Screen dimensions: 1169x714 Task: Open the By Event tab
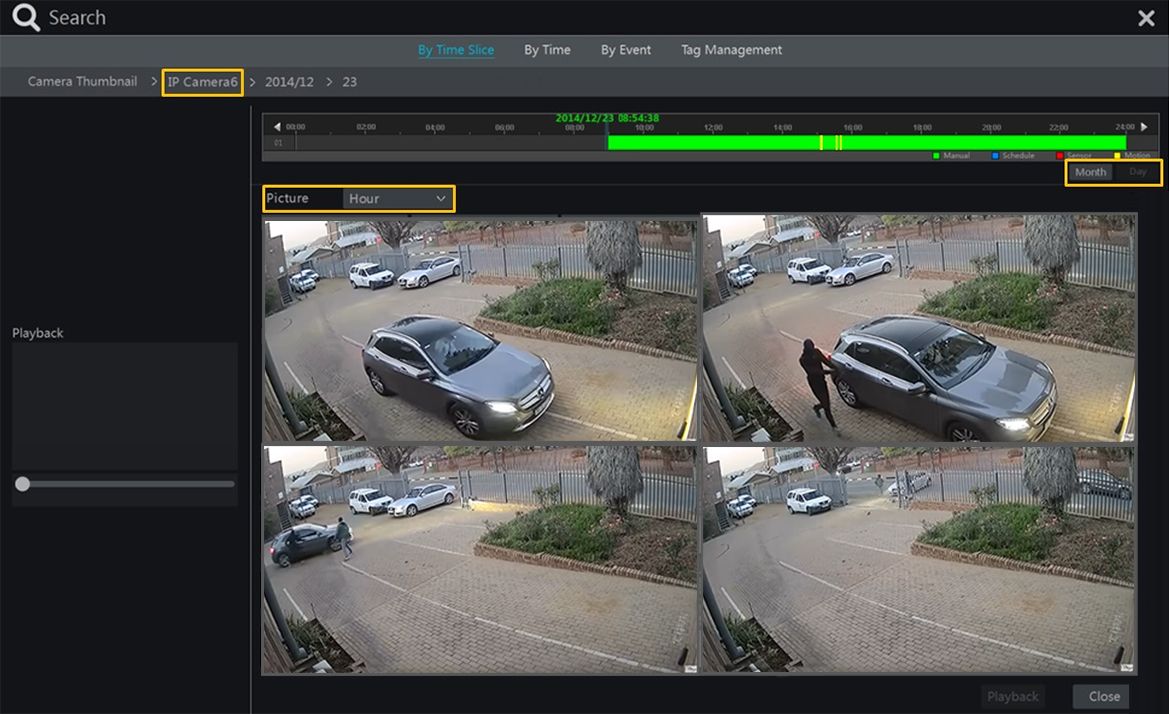coord(625,50)
